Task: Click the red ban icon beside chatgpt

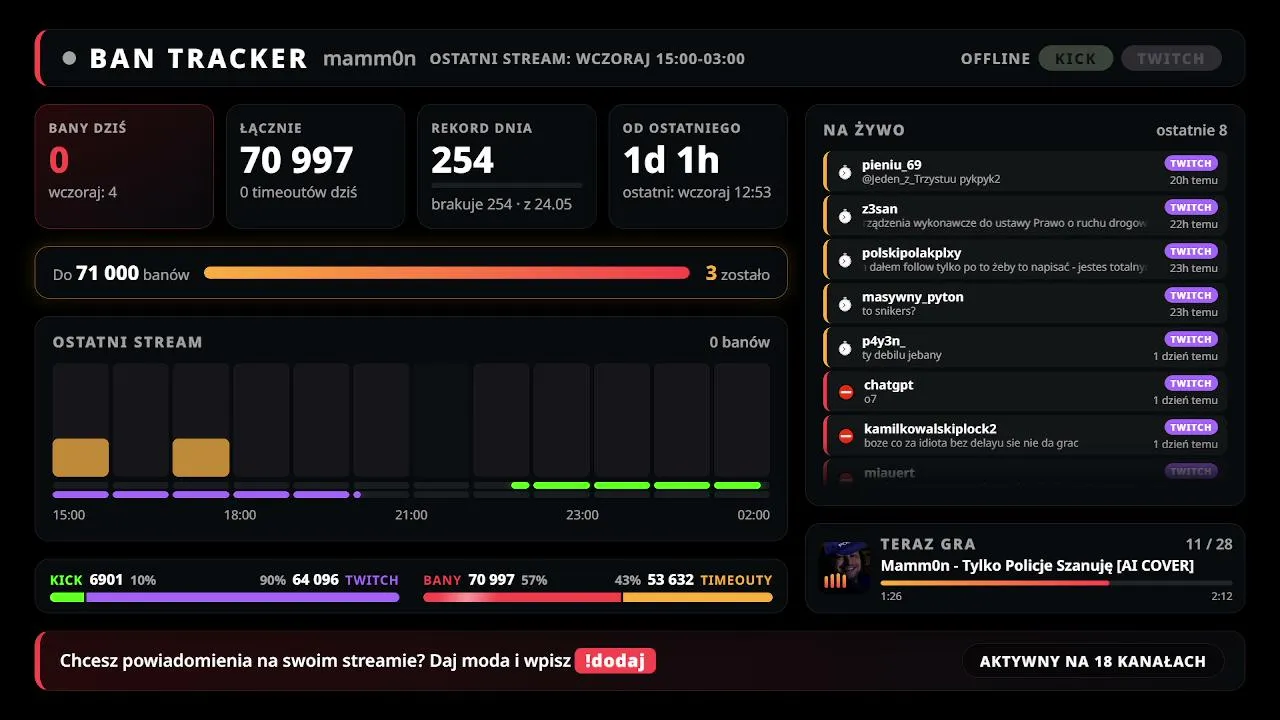Action: [846, 392]
